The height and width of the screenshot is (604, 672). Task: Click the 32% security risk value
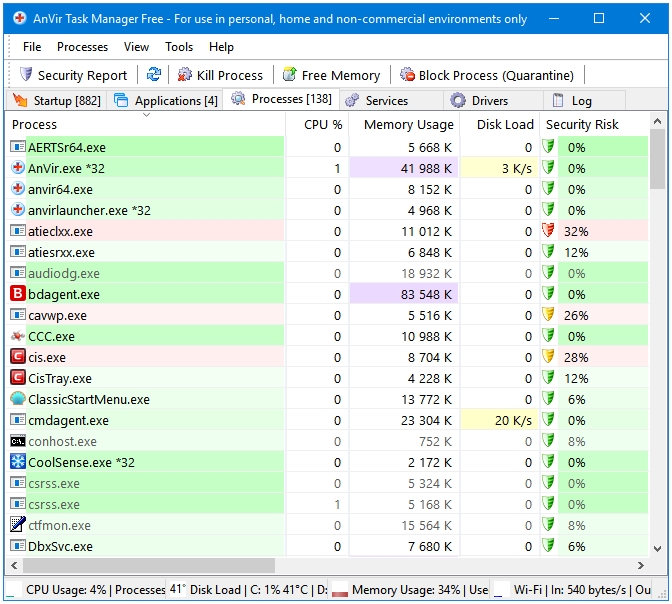click(576, 231)
